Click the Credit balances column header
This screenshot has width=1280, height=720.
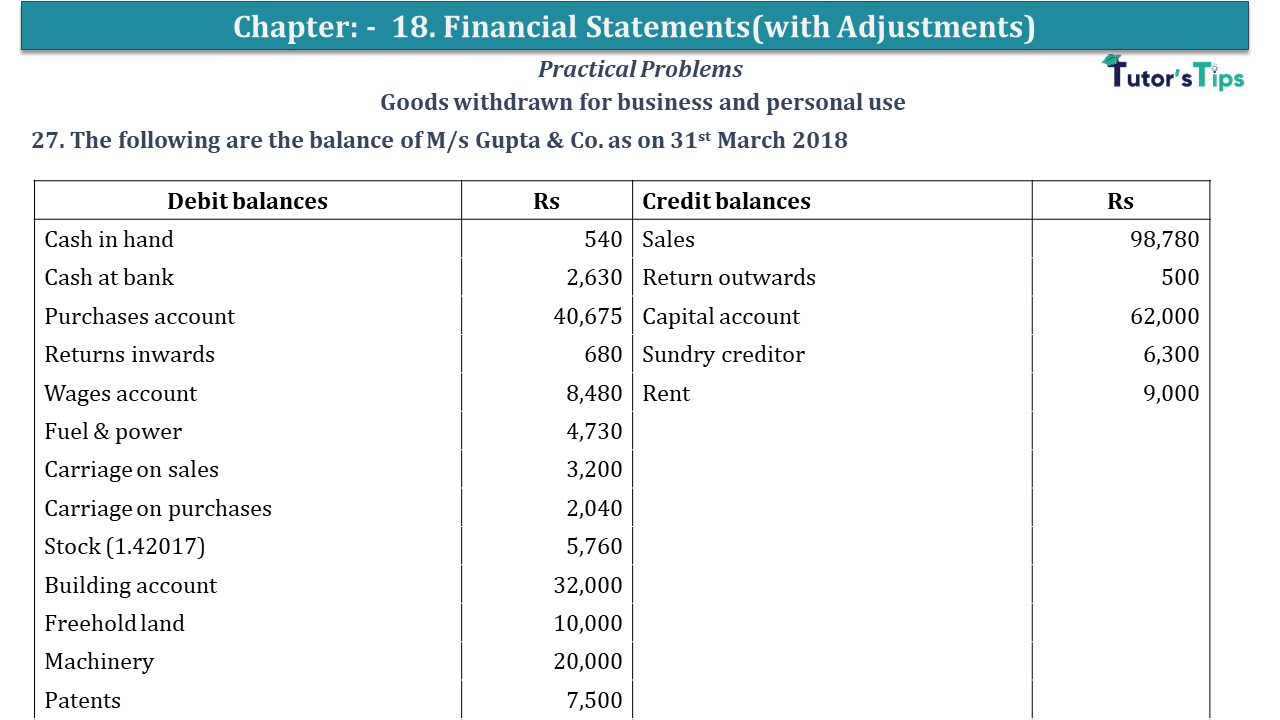pos(726,201)
